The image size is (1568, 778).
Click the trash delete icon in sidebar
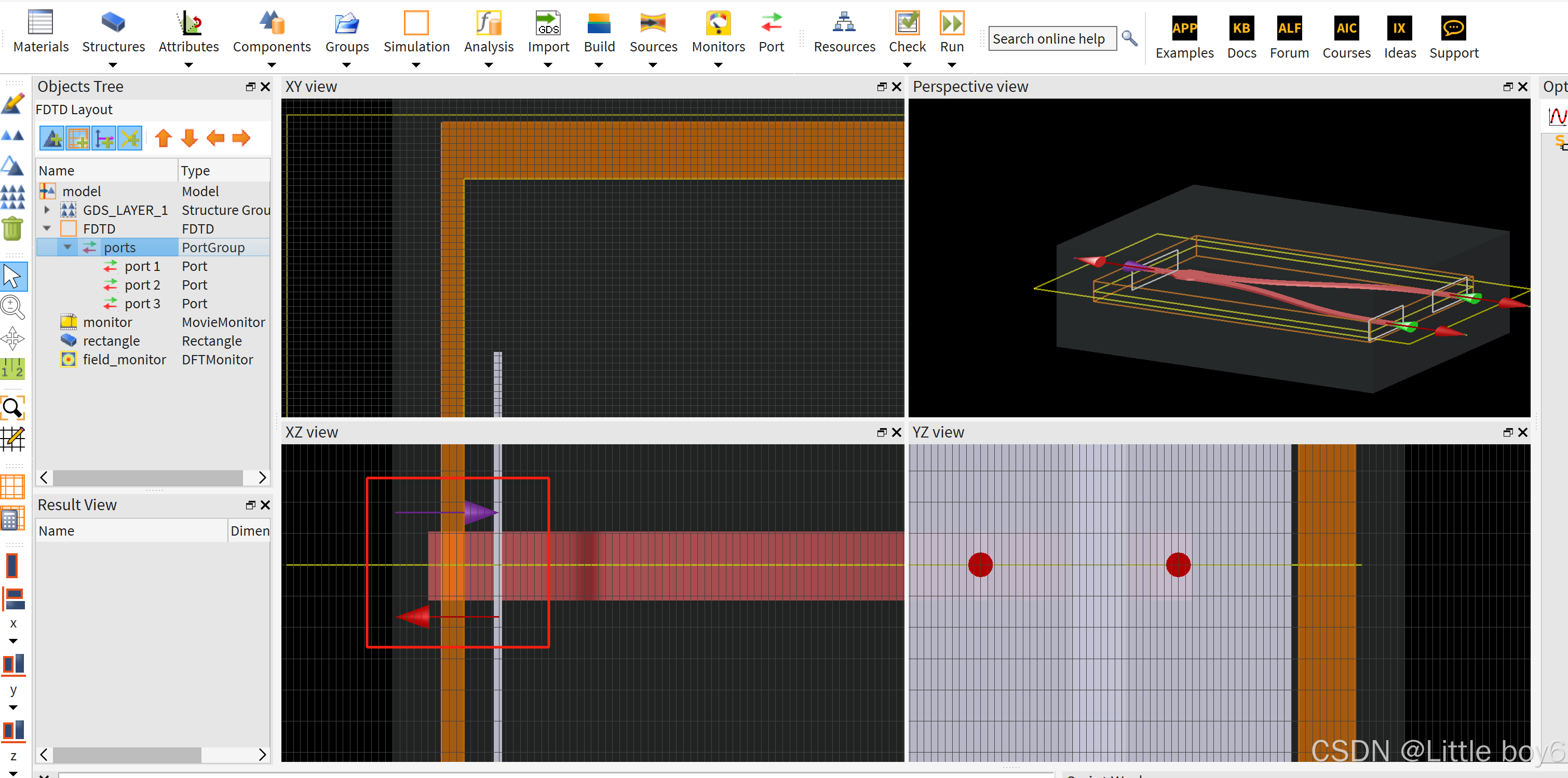tap(12, 229)
